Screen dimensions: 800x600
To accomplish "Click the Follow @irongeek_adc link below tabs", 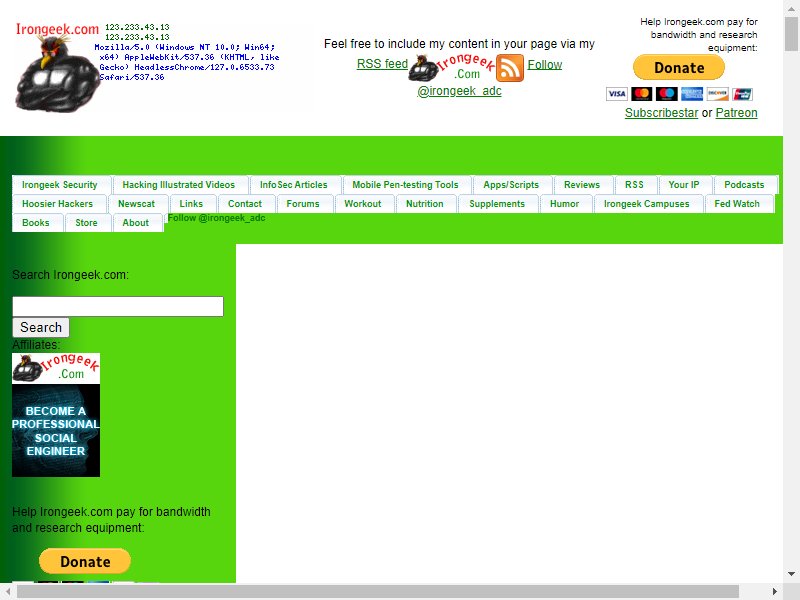I will [x=216, y=218].
